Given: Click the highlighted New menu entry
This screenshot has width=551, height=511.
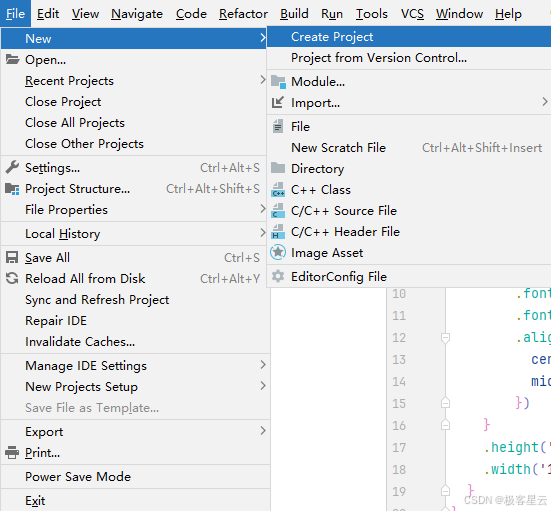Looking at the screenshot, I should click(x=134, y=38).
